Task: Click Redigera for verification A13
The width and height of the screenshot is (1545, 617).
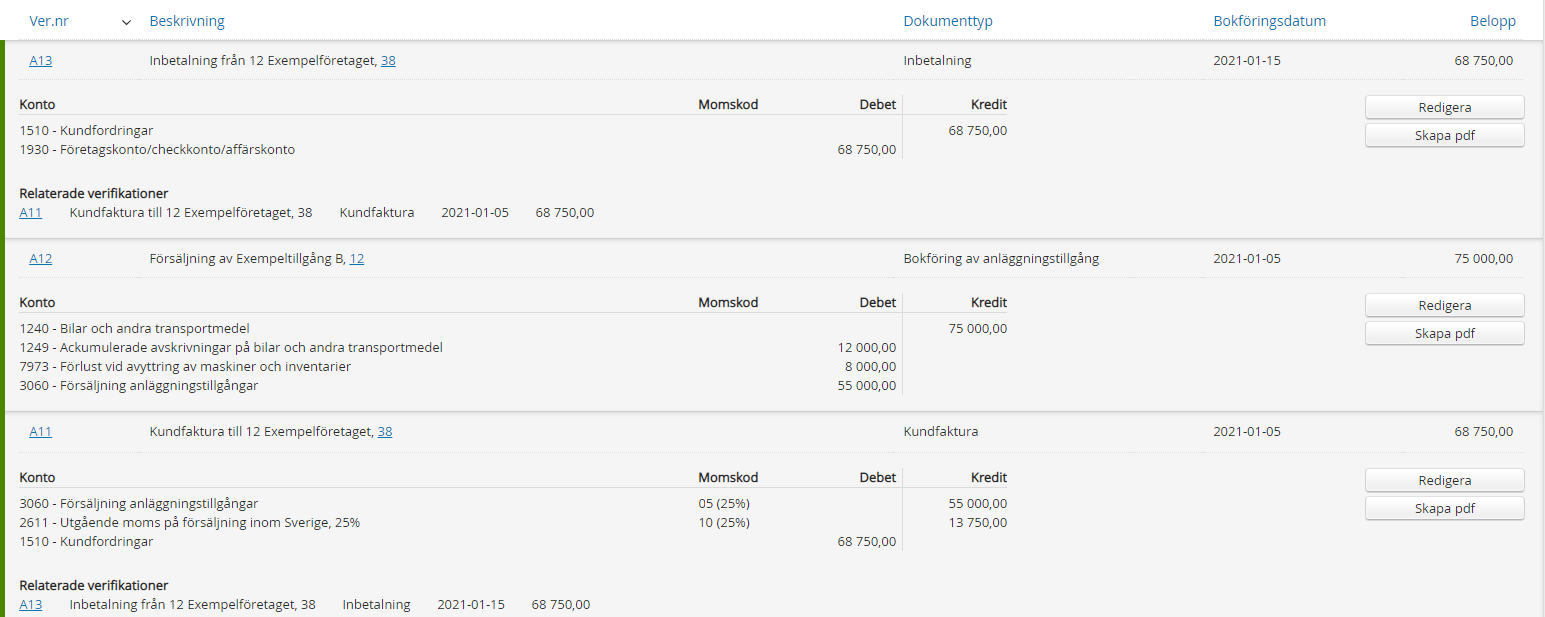Action: coord(1444,107)
